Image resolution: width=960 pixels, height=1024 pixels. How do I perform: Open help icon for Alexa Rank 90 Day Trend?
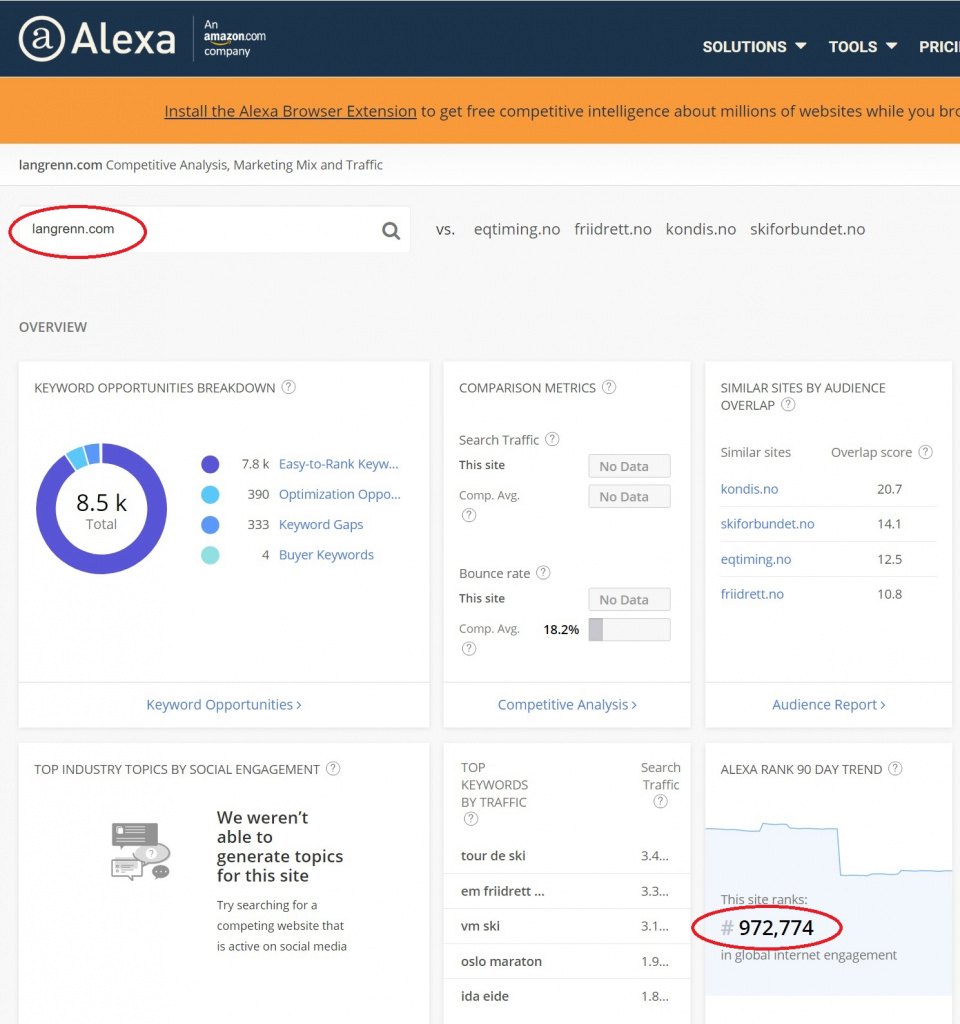coord(895,769)
